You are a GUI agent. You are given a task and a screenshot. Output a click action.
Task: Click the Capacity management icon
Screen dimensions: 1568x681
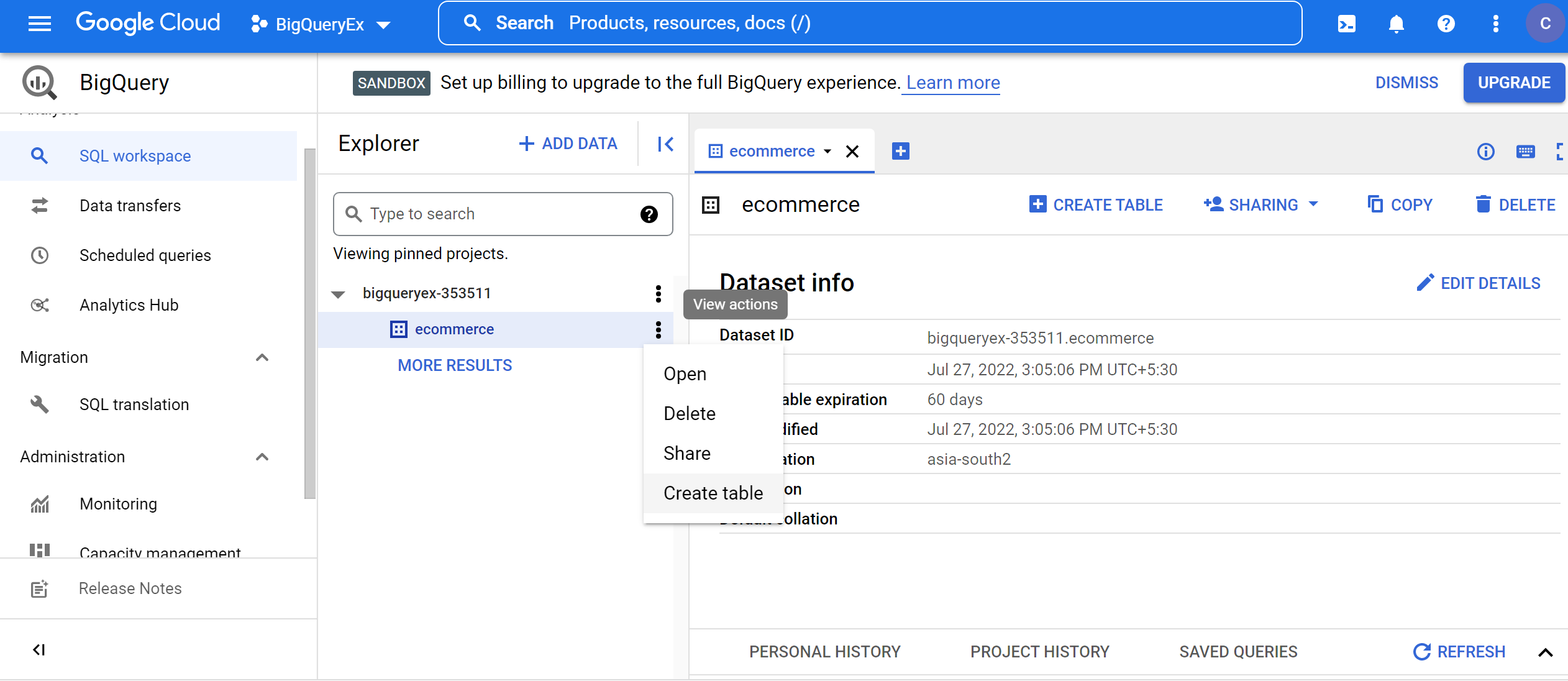(40, 550)
